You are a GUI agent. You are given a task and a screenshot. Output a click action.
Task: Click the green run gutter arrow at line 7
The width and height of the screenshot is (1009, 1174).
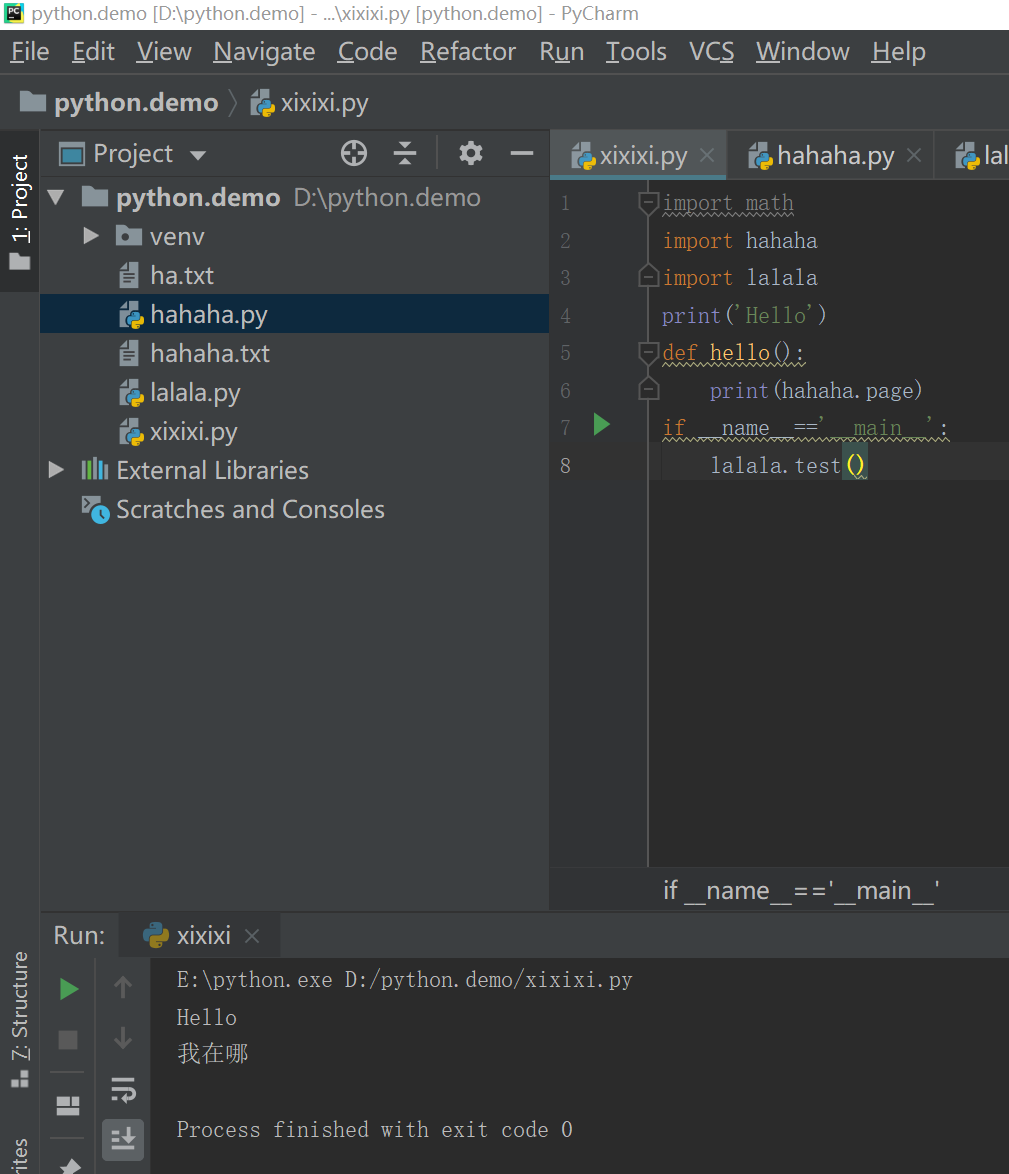[x=601, y=425]
